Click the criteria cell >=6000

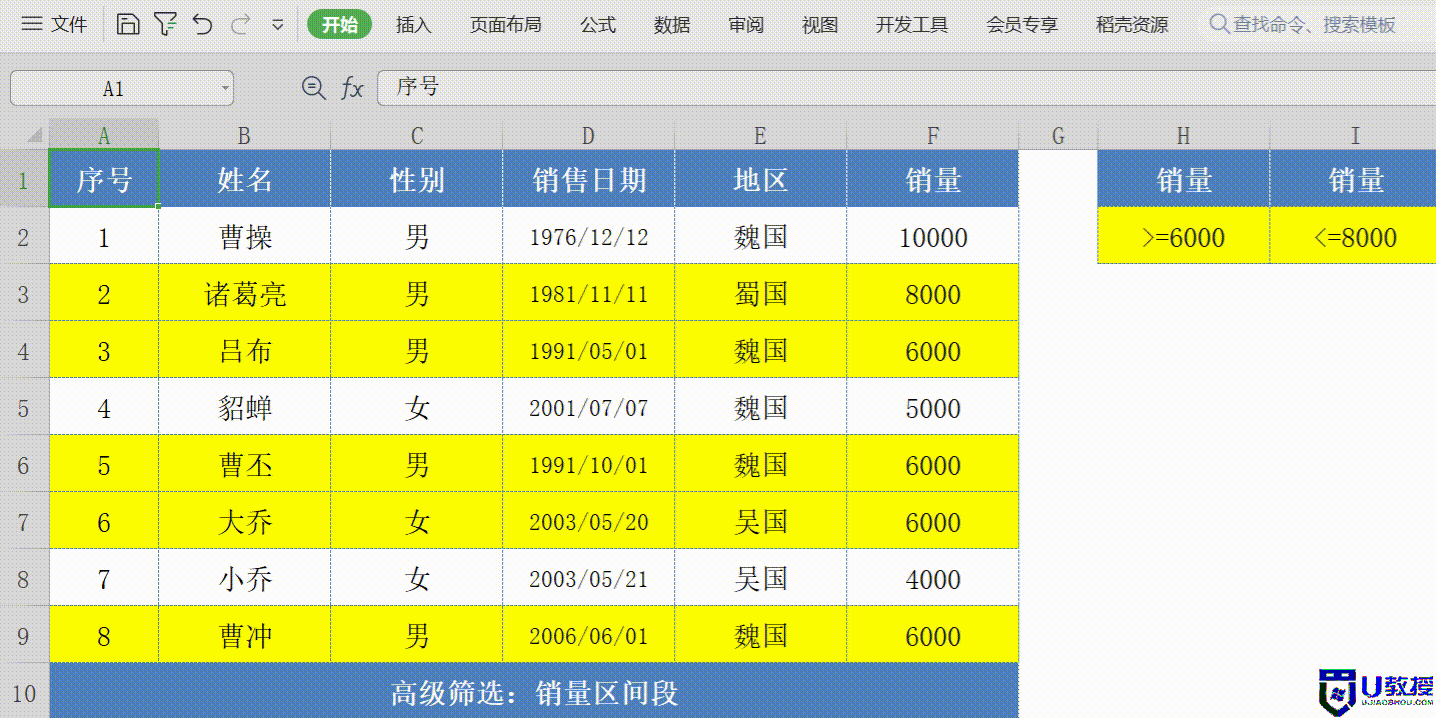point(1184,237)
